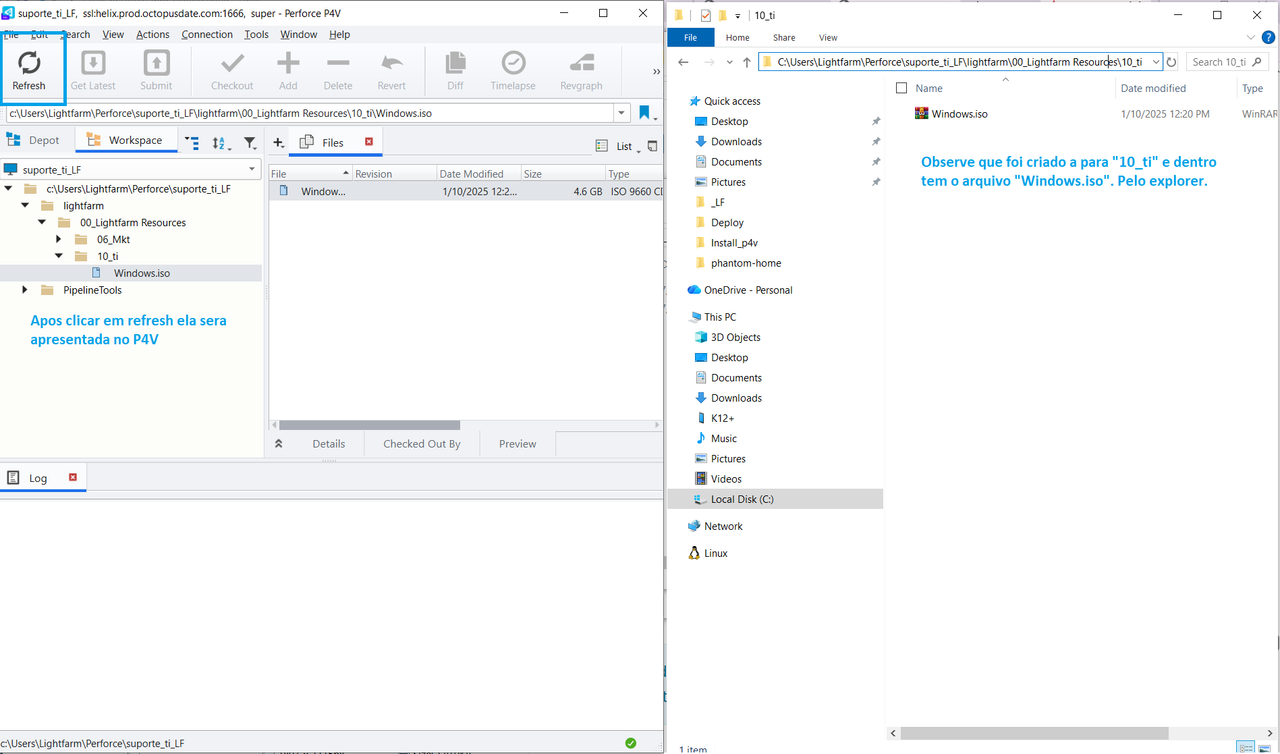Open the P4V address bar history dropdown

coord(622,113)
